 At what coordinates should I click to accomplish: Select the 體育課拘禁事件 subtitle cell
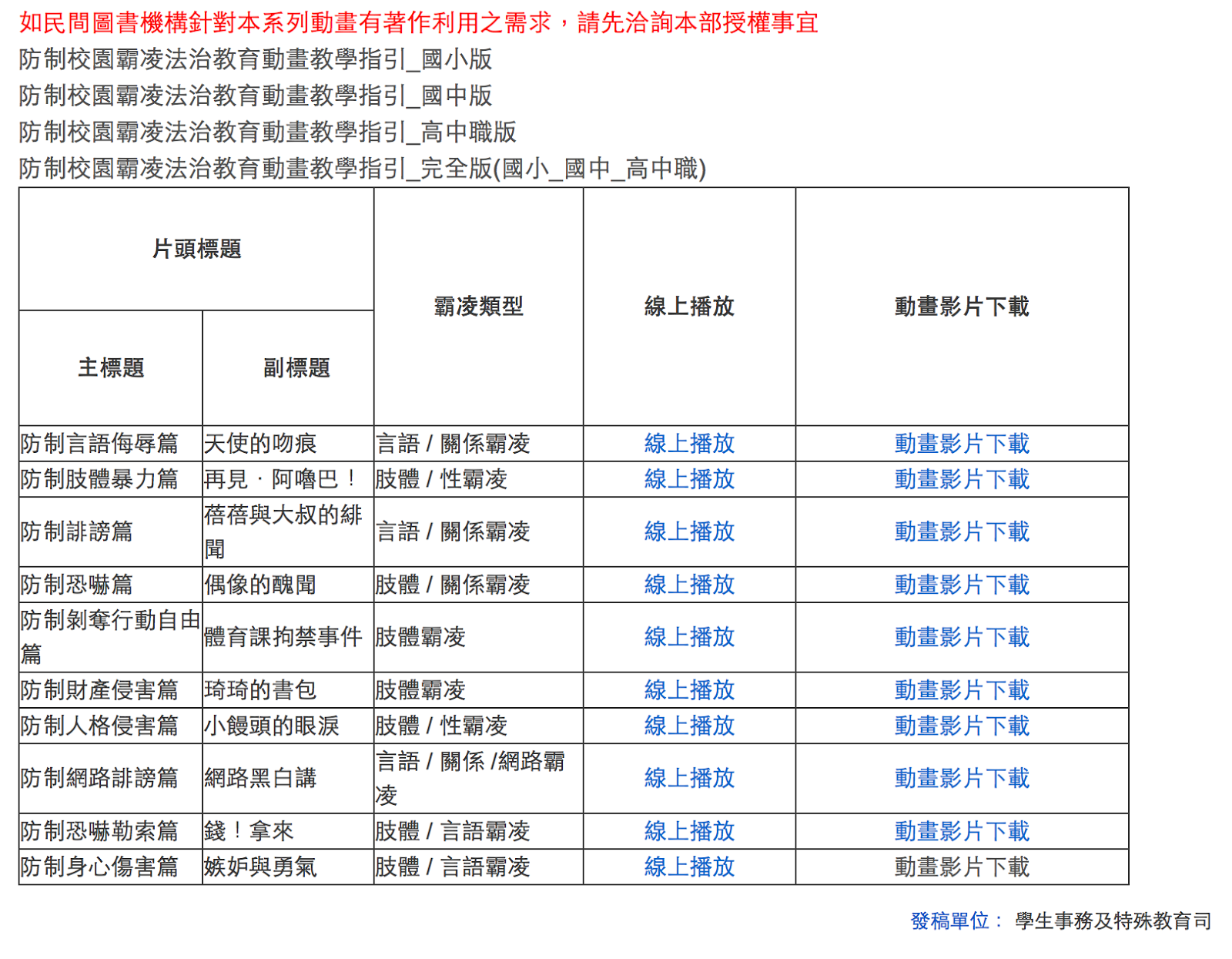coord(288,637)
